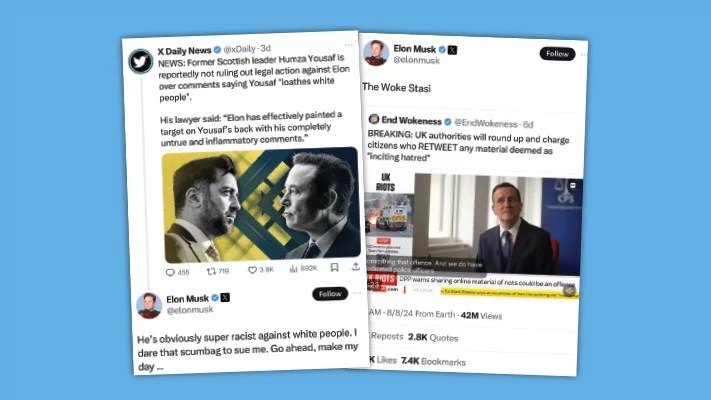Click the X Daily News account name
This screenshot has height=400, width=711.
click(x=185, y=50)
